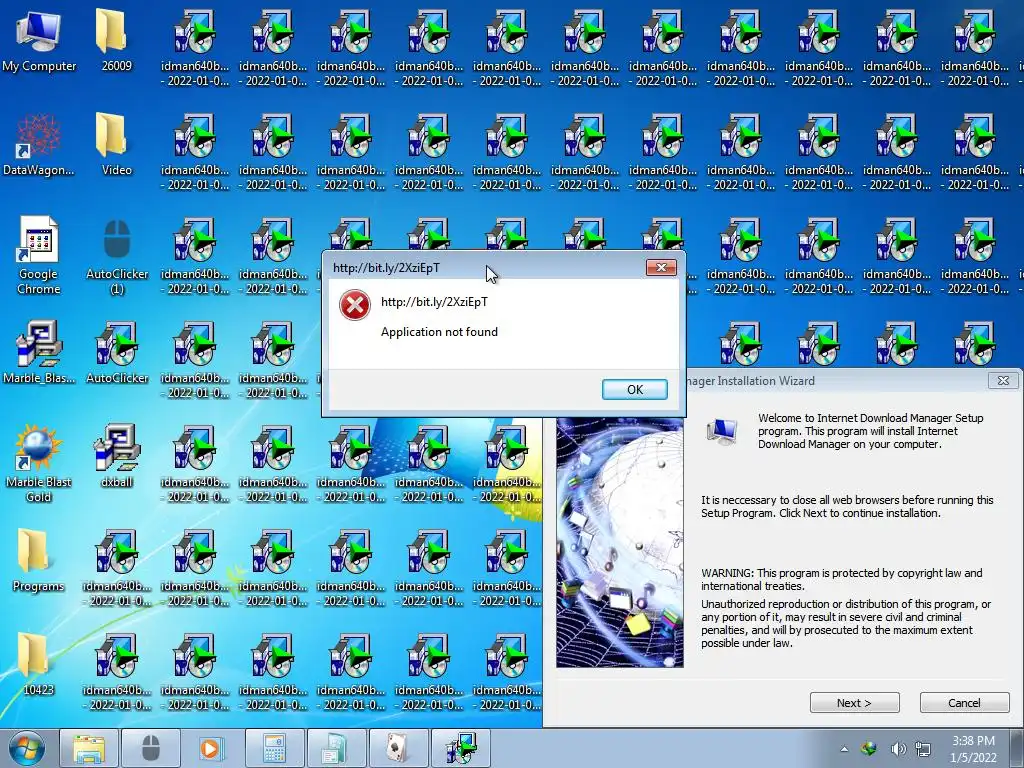Viewport: 1024px width, 768px height.
Task: Open the volume speaker tray icon
Action: coord(898,749)
